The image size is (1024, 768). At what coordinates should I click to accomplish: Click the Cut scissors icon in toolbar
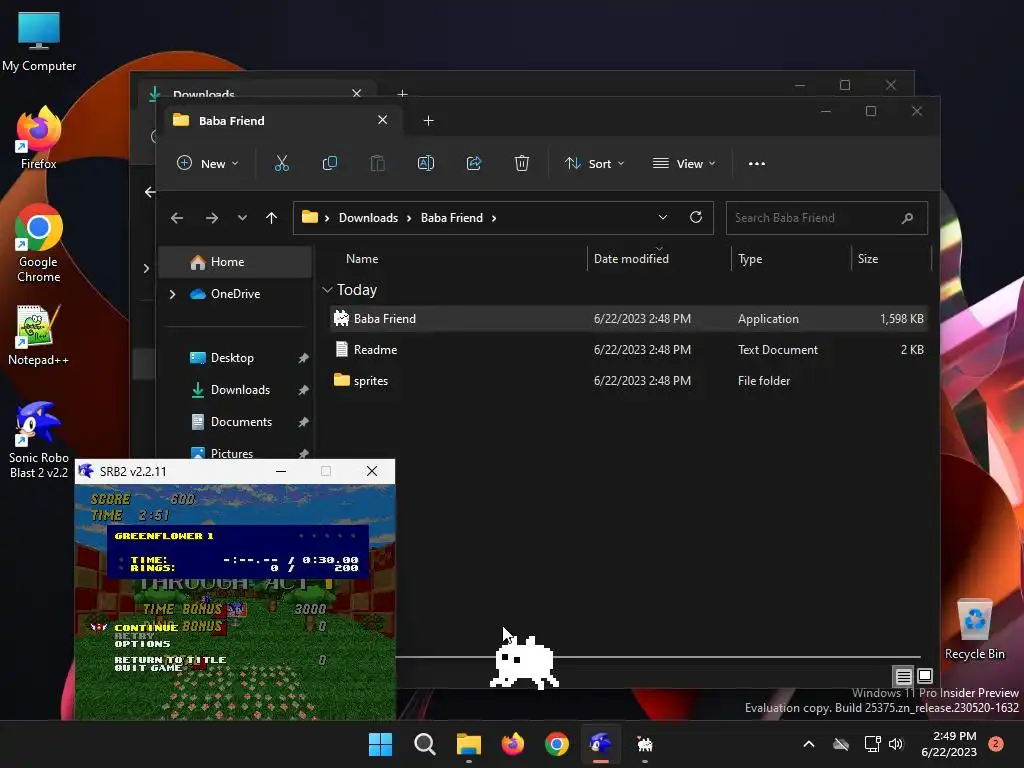pyautogui.click(x=281, y=163)
